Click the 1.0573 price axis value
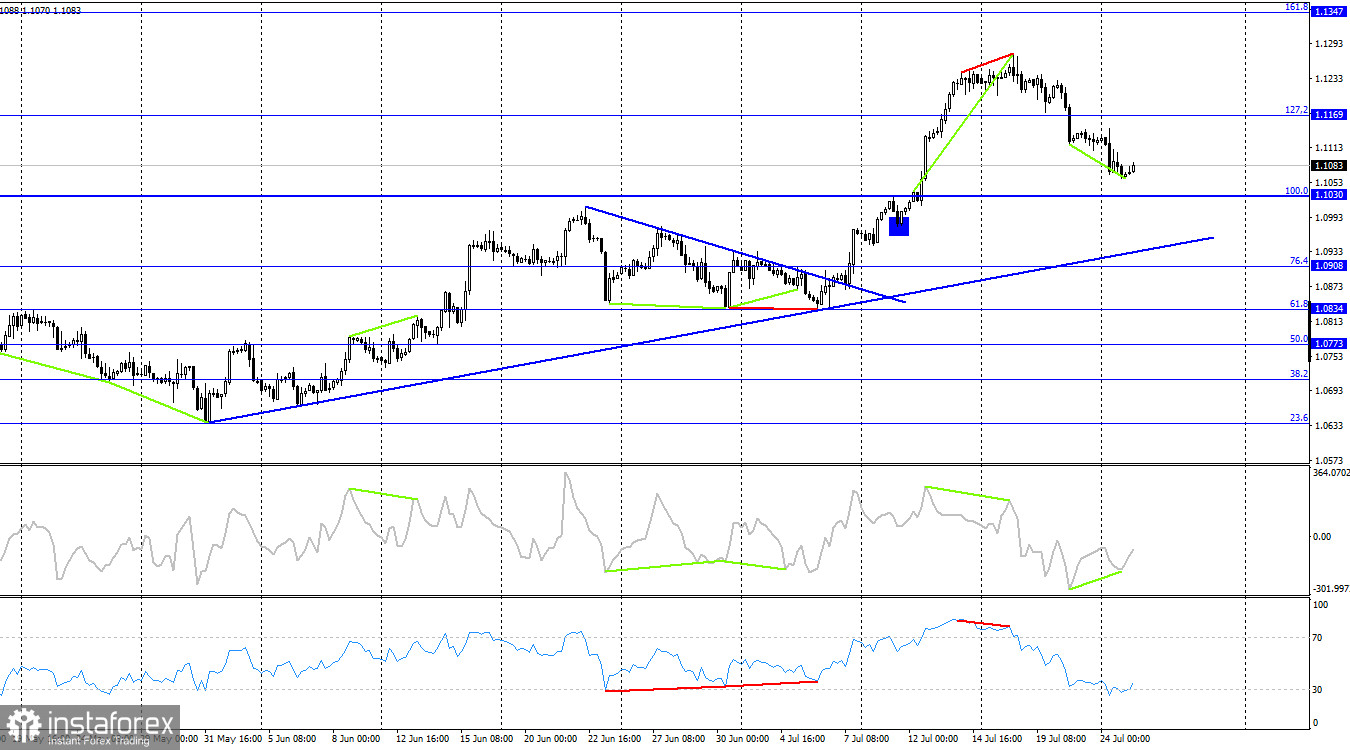Viewport: 1350px width, 750px height. tap(1331, 461)
